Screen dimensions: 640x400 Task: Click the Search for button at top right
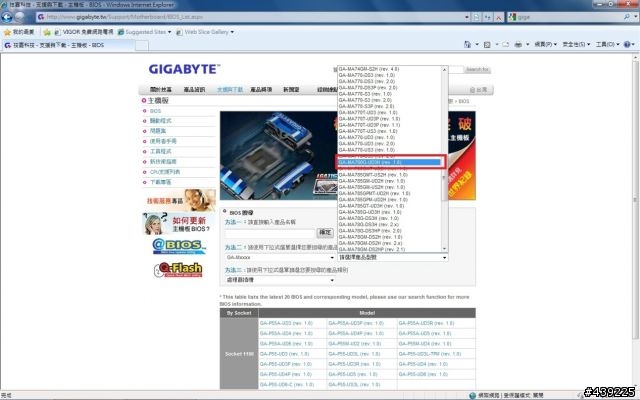(477, 69)
